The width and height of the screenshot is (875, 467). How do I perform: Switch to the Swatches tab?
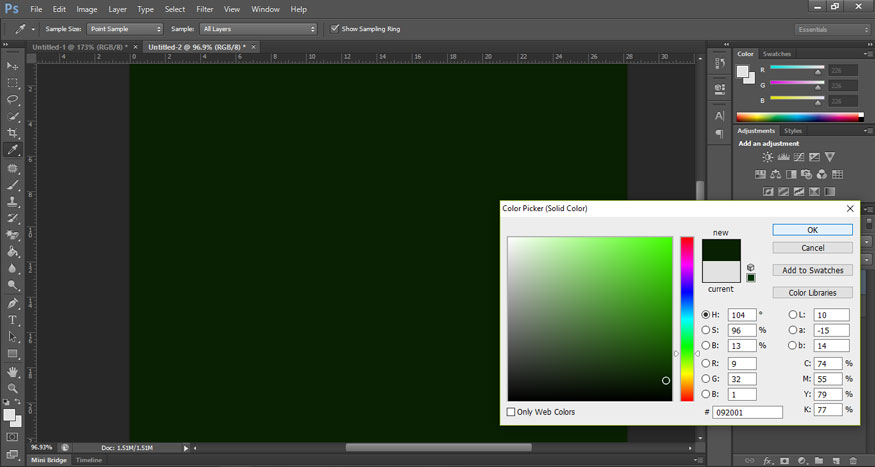click(776, 54)
